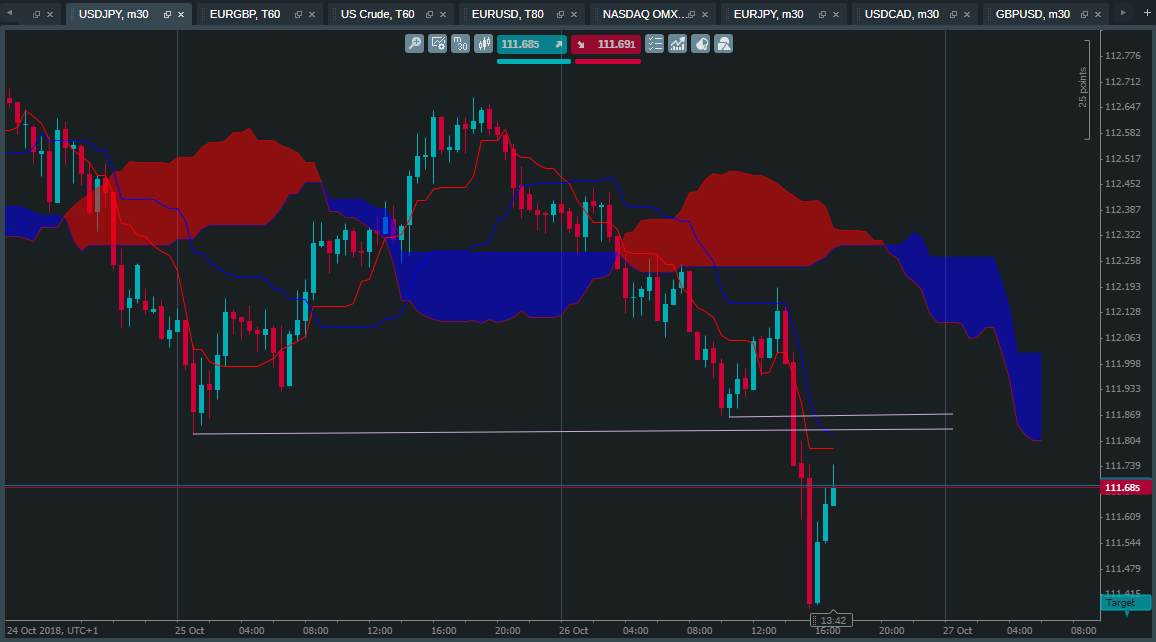Add a new chart tab

tap(1146, 13)
